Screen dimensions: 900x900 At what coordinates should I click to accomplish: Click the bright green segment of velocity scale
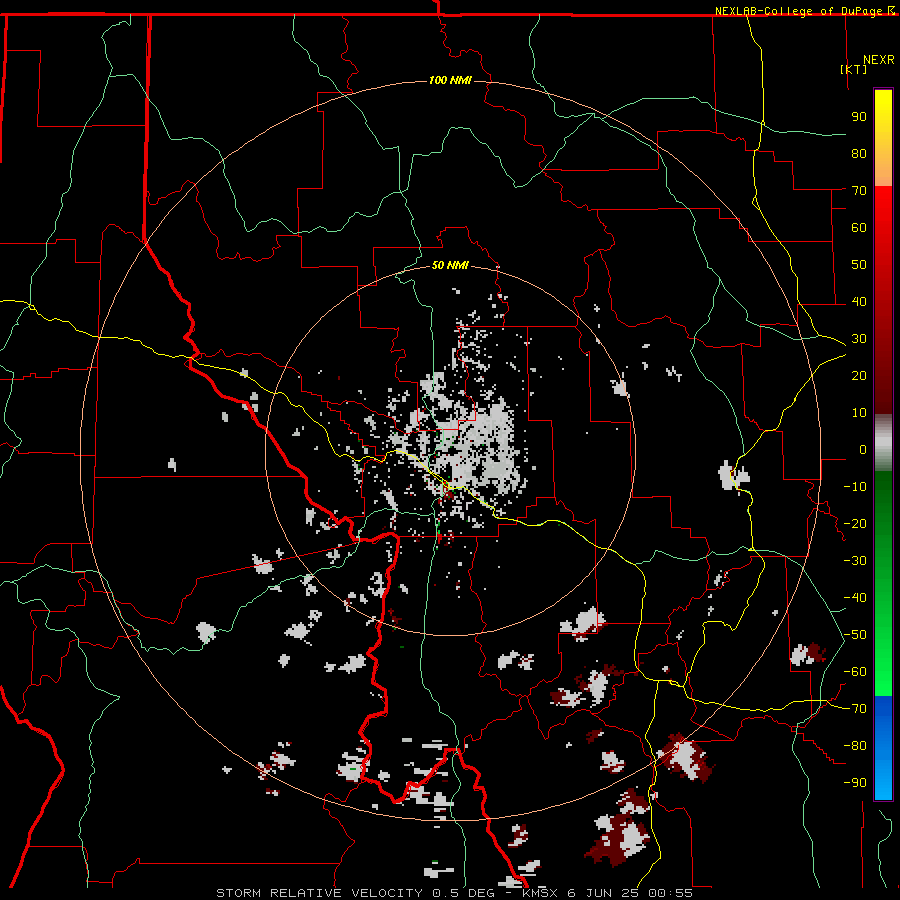pos(883,584)
